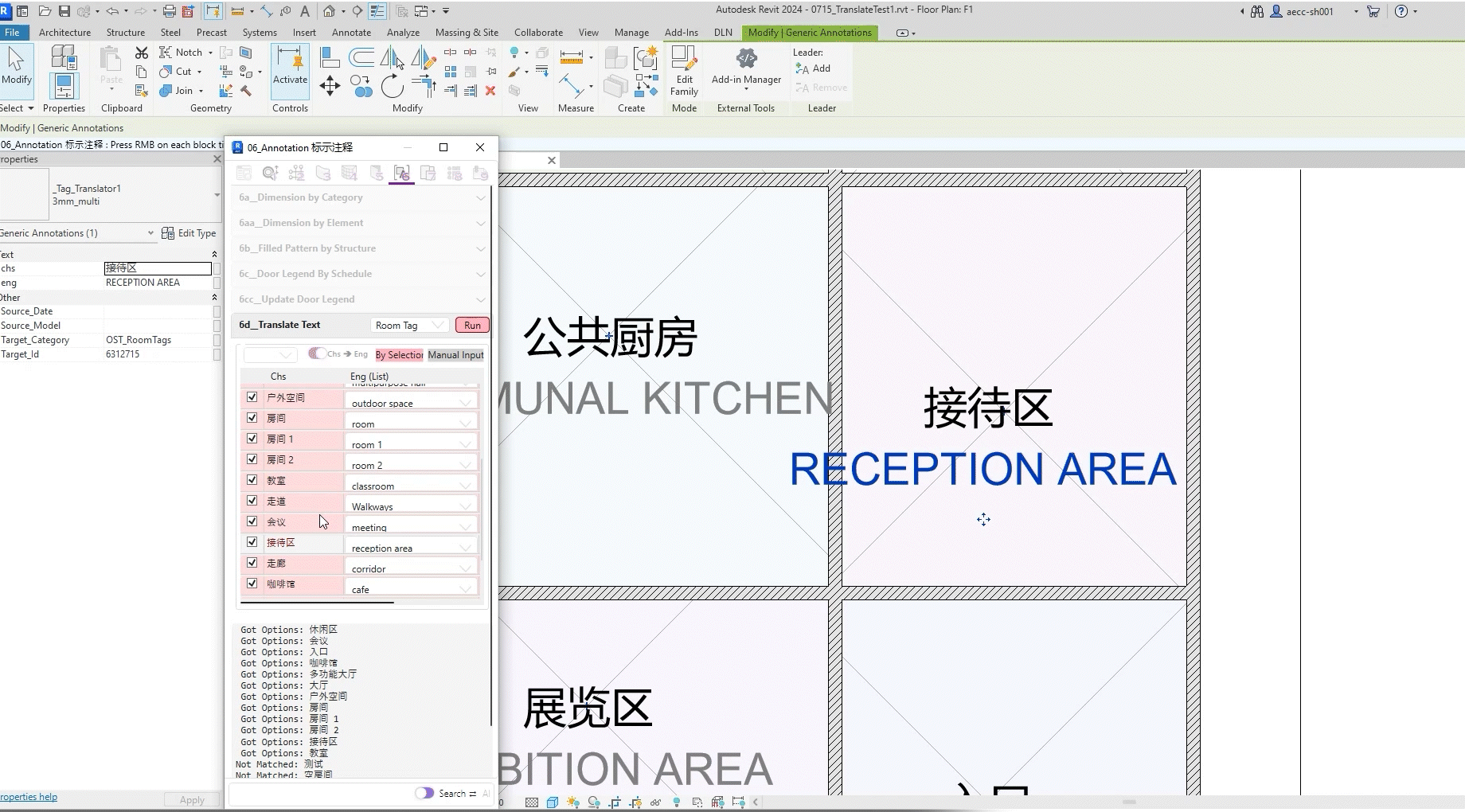Click the Print icon in quick access toolbar
1465x812 pixels.
[x=169, y=11]
